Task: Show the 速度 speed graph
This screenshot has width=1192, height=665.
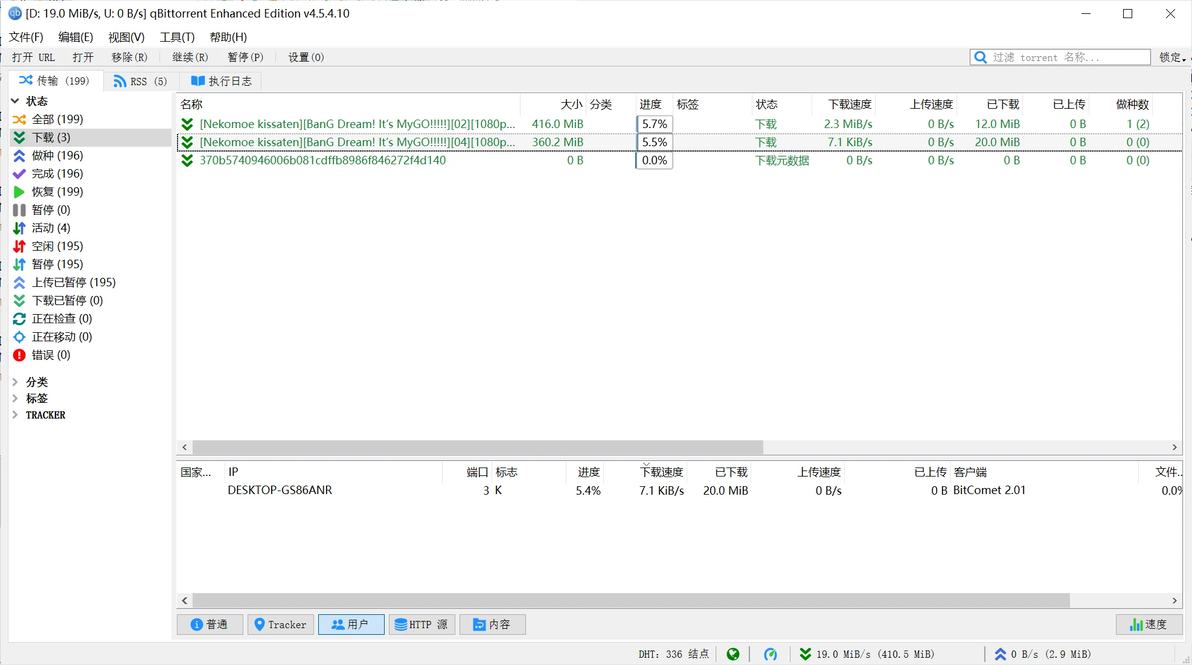Action: point(1149,625)
